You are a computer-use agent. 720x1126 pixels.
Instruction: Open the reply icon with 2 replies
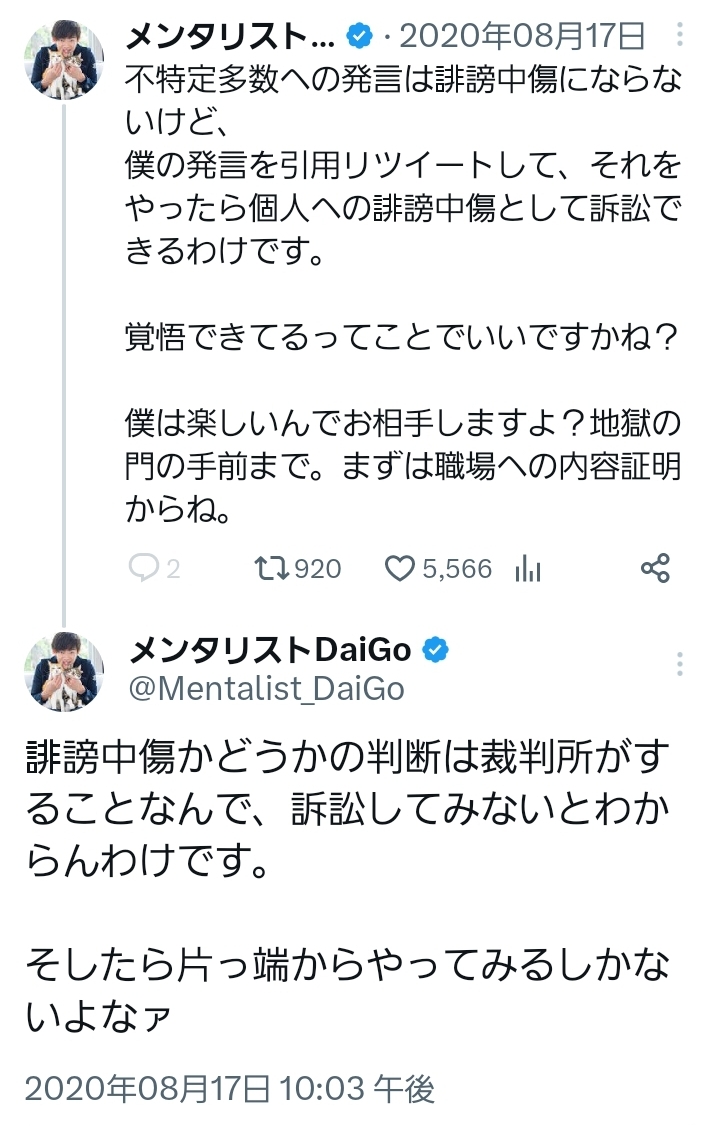coord(143,568)
